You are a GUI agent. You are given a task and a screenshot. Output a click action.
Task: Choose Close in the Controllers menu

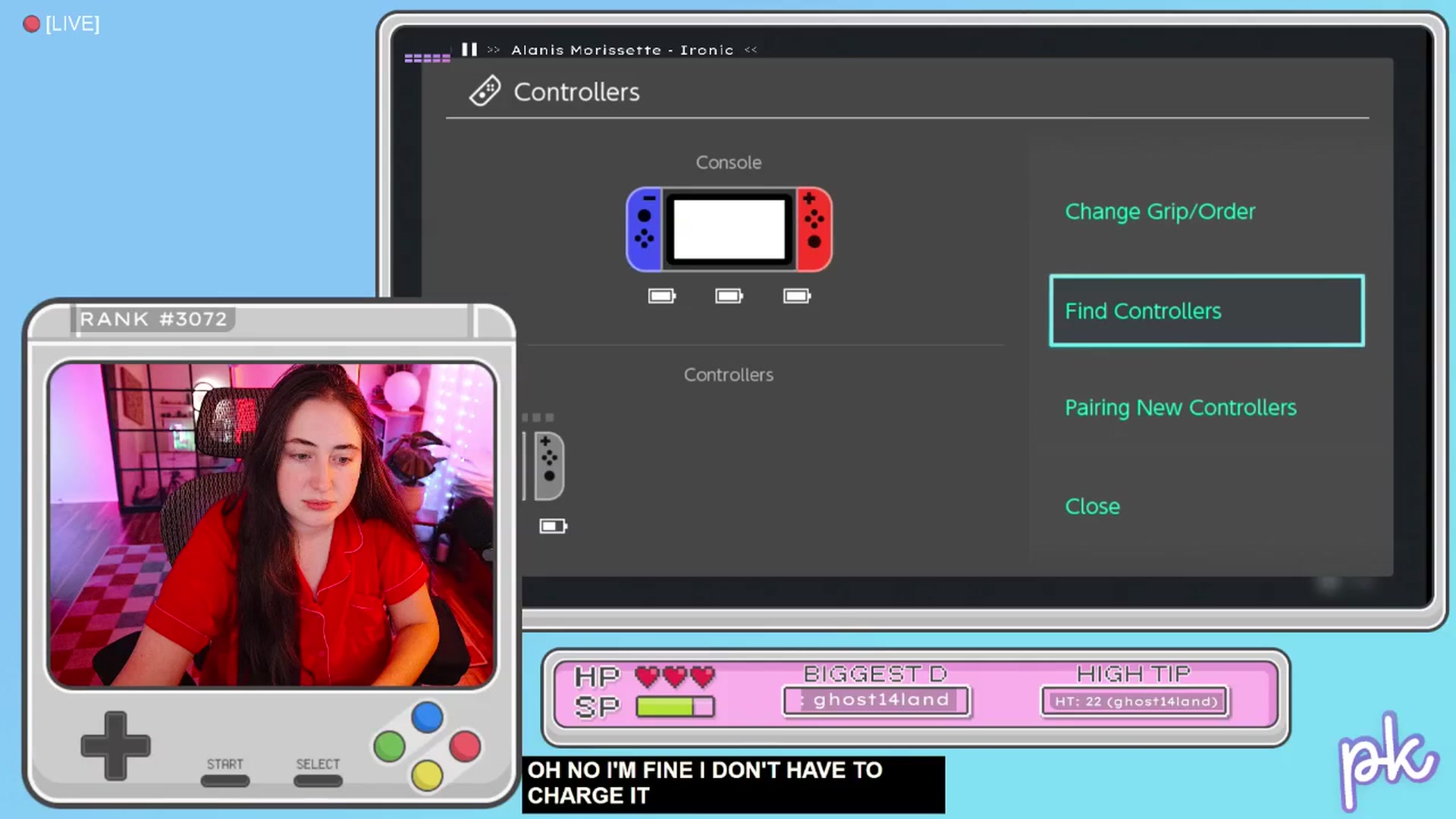tap(1092, 507)
